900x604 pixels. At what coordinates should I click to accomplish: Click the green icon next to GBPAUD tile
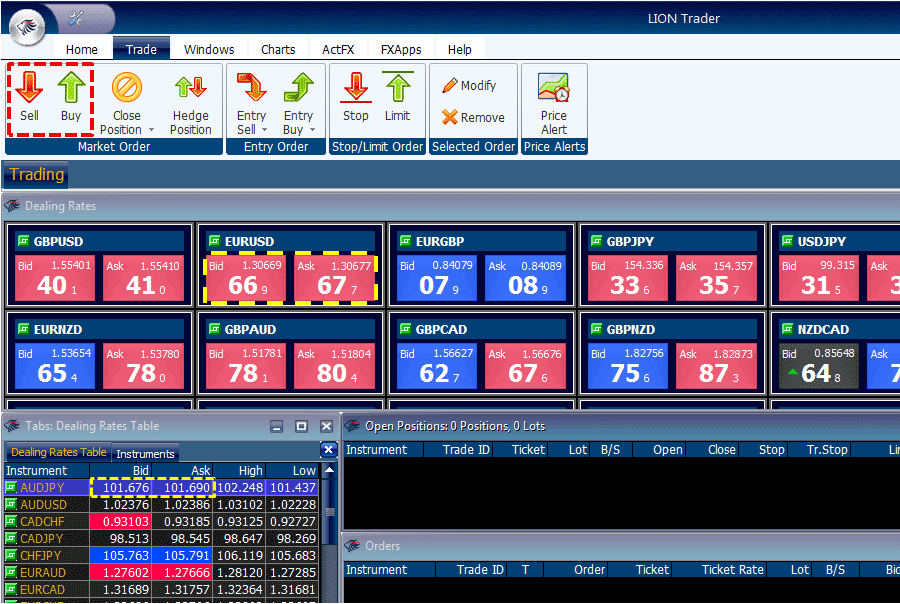click(215, 329)
